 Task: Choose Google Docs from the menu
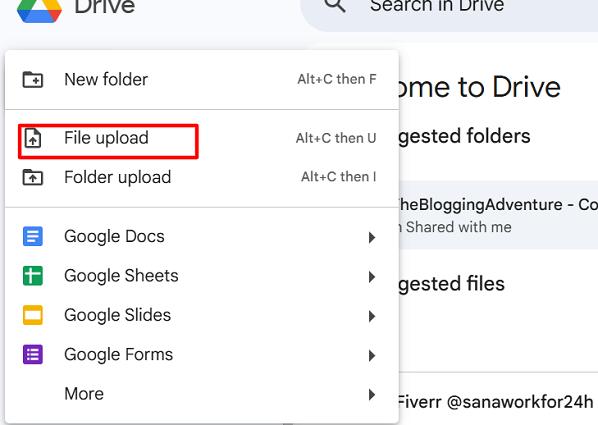point(202,236)
